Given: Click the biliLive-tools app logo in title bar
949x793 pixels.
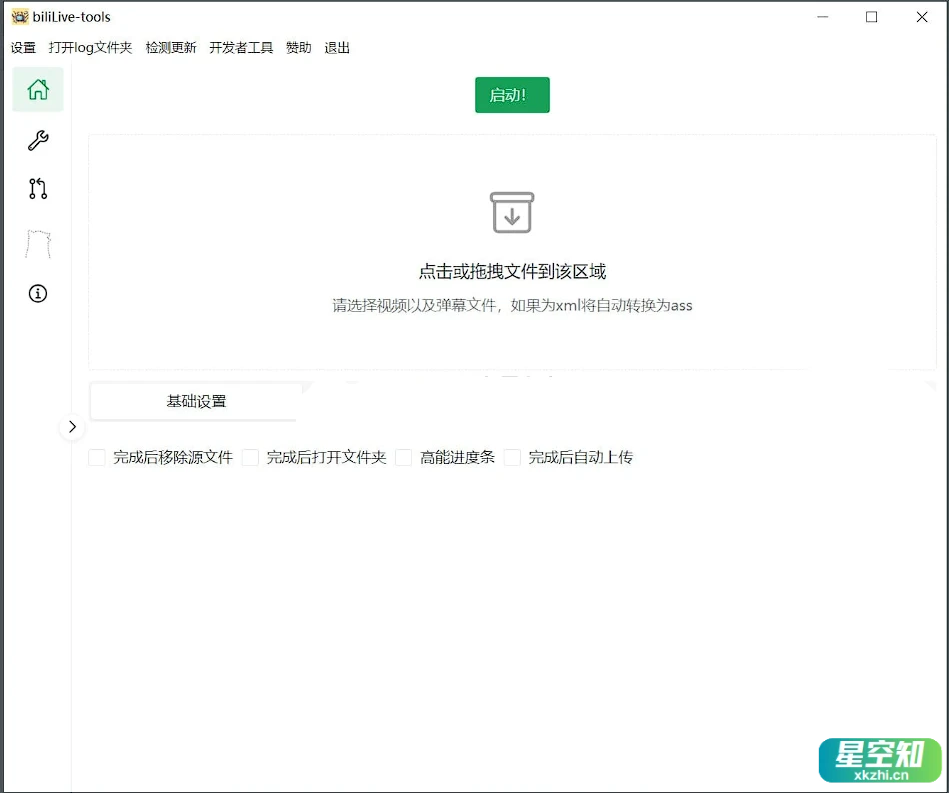Looking at the screenshot, I should coord(22,15).
